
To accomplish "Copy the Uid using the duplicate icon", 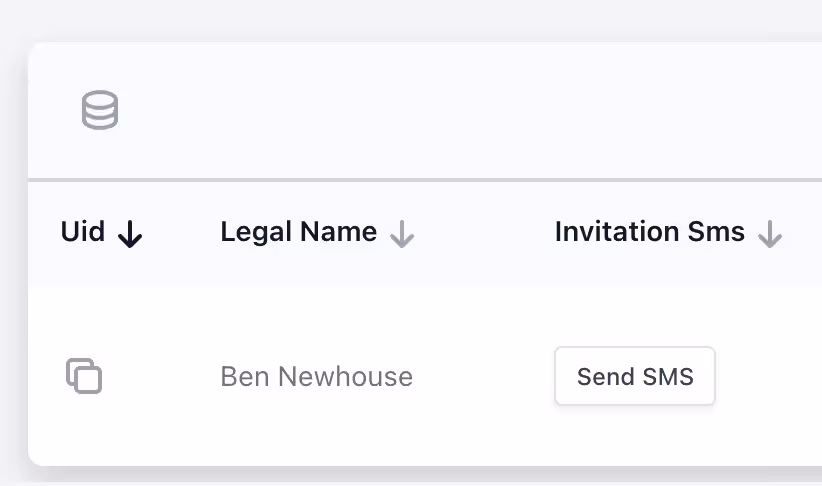I will coord(84,376).
